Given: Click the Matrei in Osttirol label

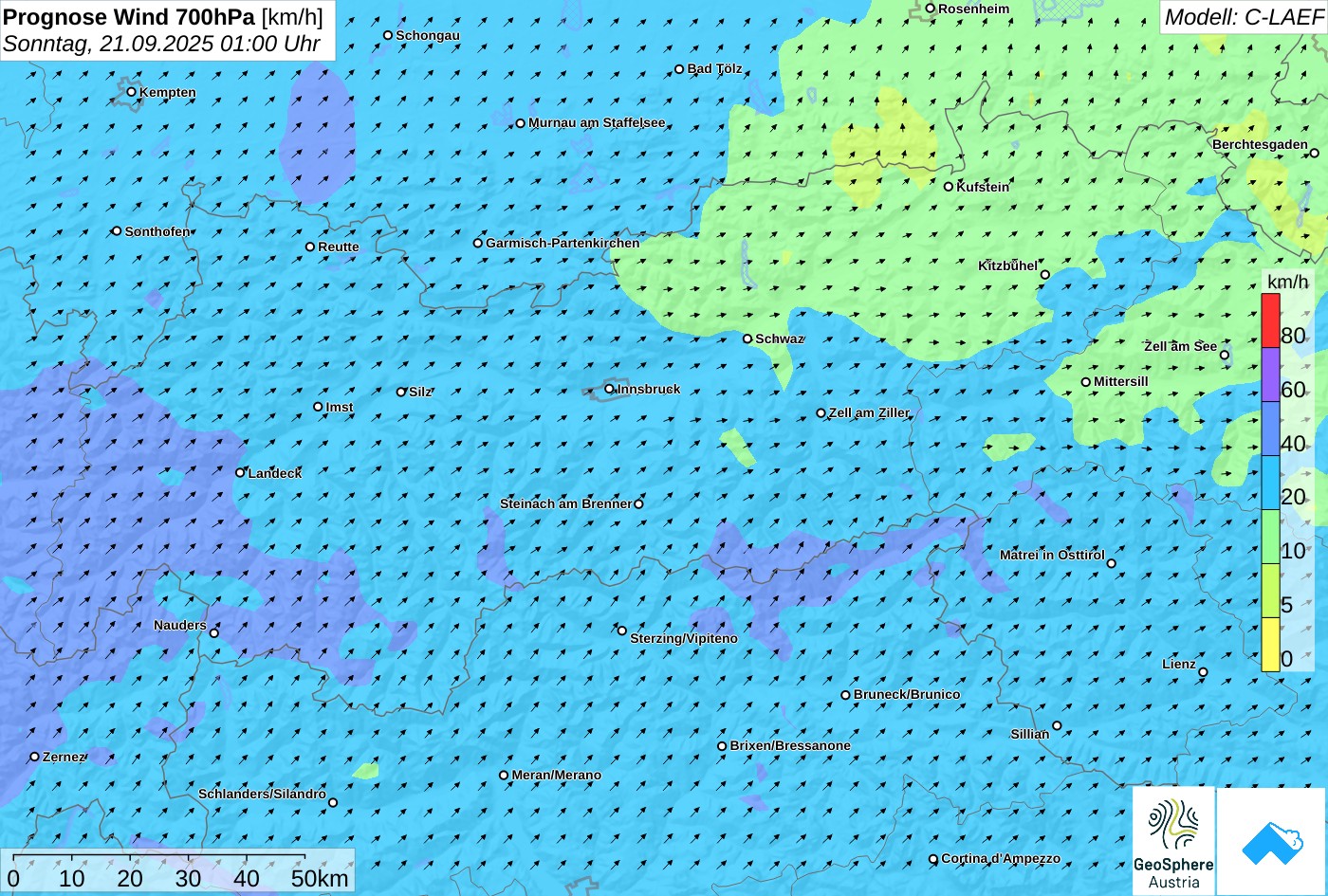Looking at the screenshot, I should pyautogui.click(x=1052, y=555).
